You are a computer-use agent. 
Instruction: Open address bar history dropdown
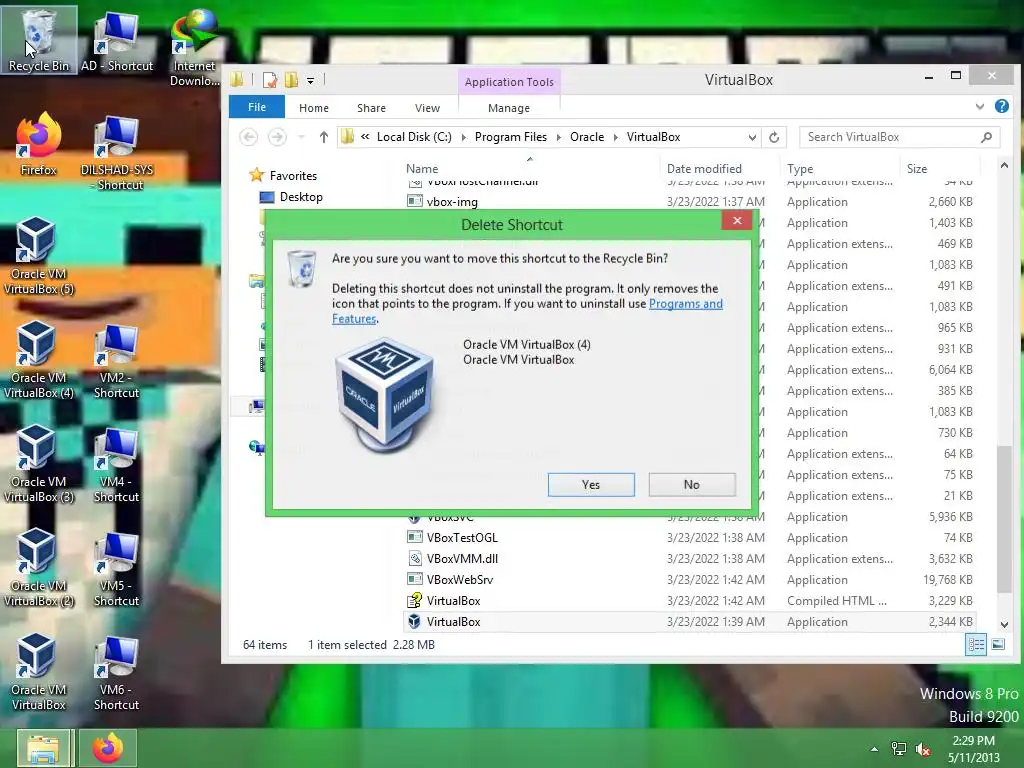click(752, 137)
